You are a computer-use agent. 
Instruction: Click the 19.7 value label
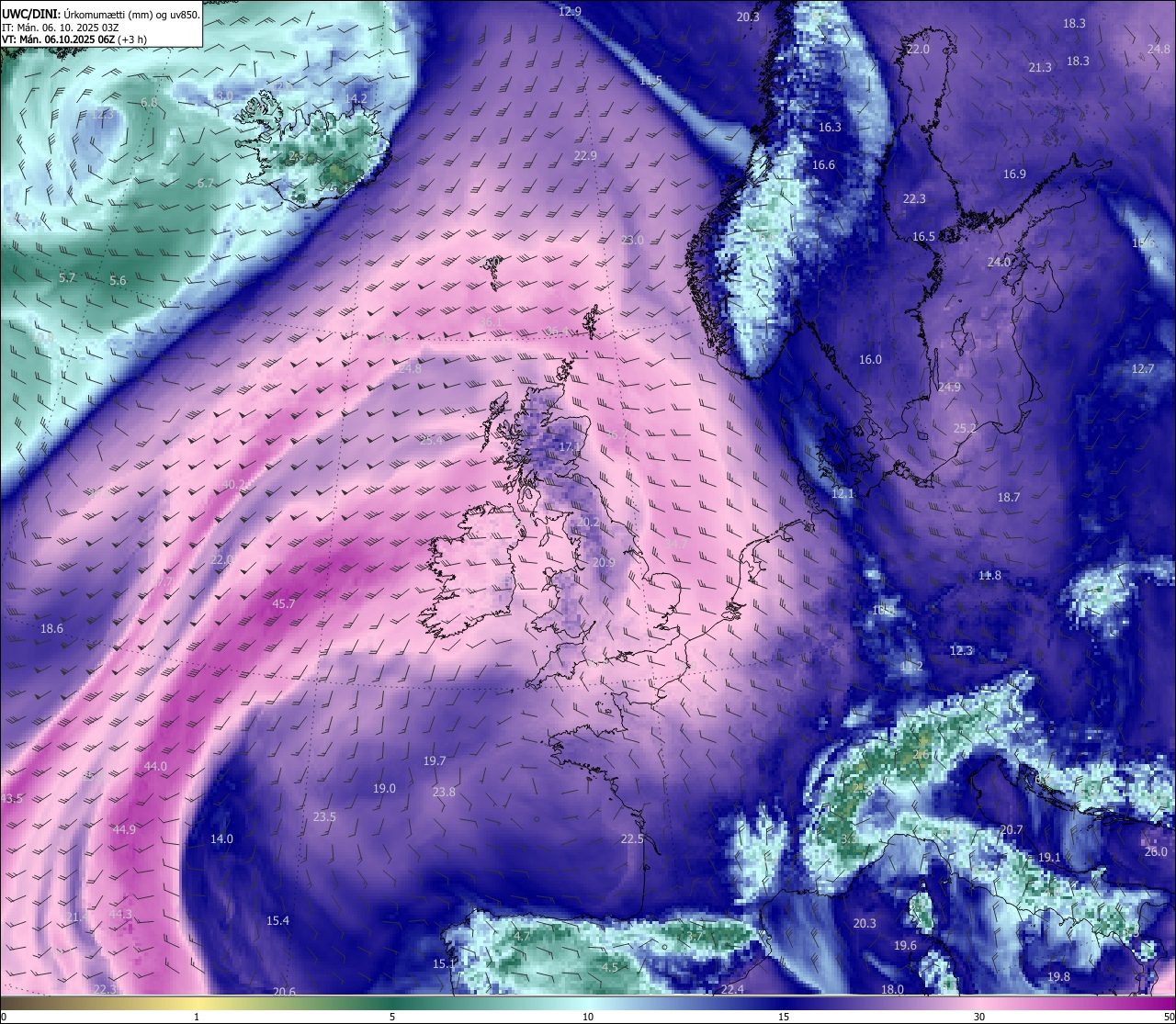tap(435, 761)
